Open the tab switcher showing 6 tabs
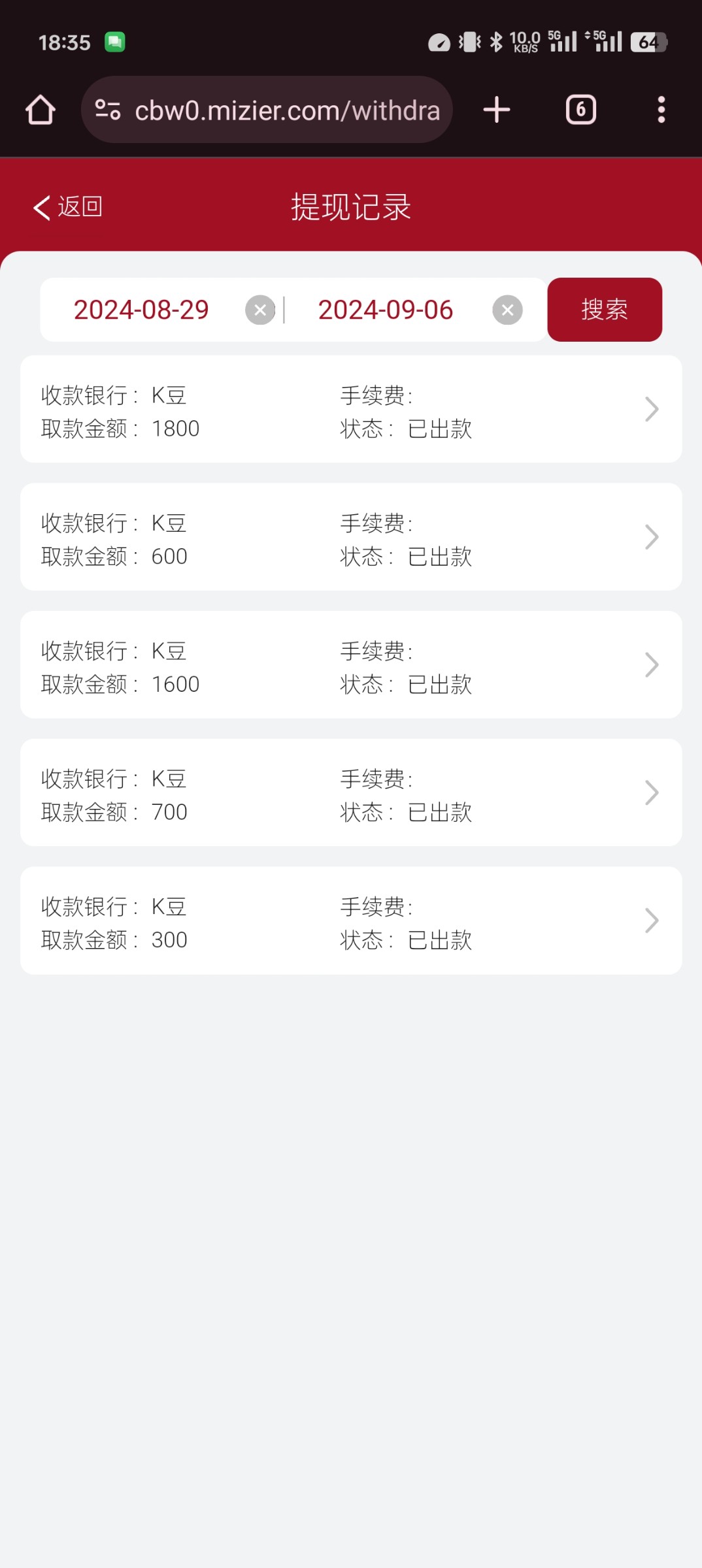Viewport: 702px width, 1568px height. [580, 110]
